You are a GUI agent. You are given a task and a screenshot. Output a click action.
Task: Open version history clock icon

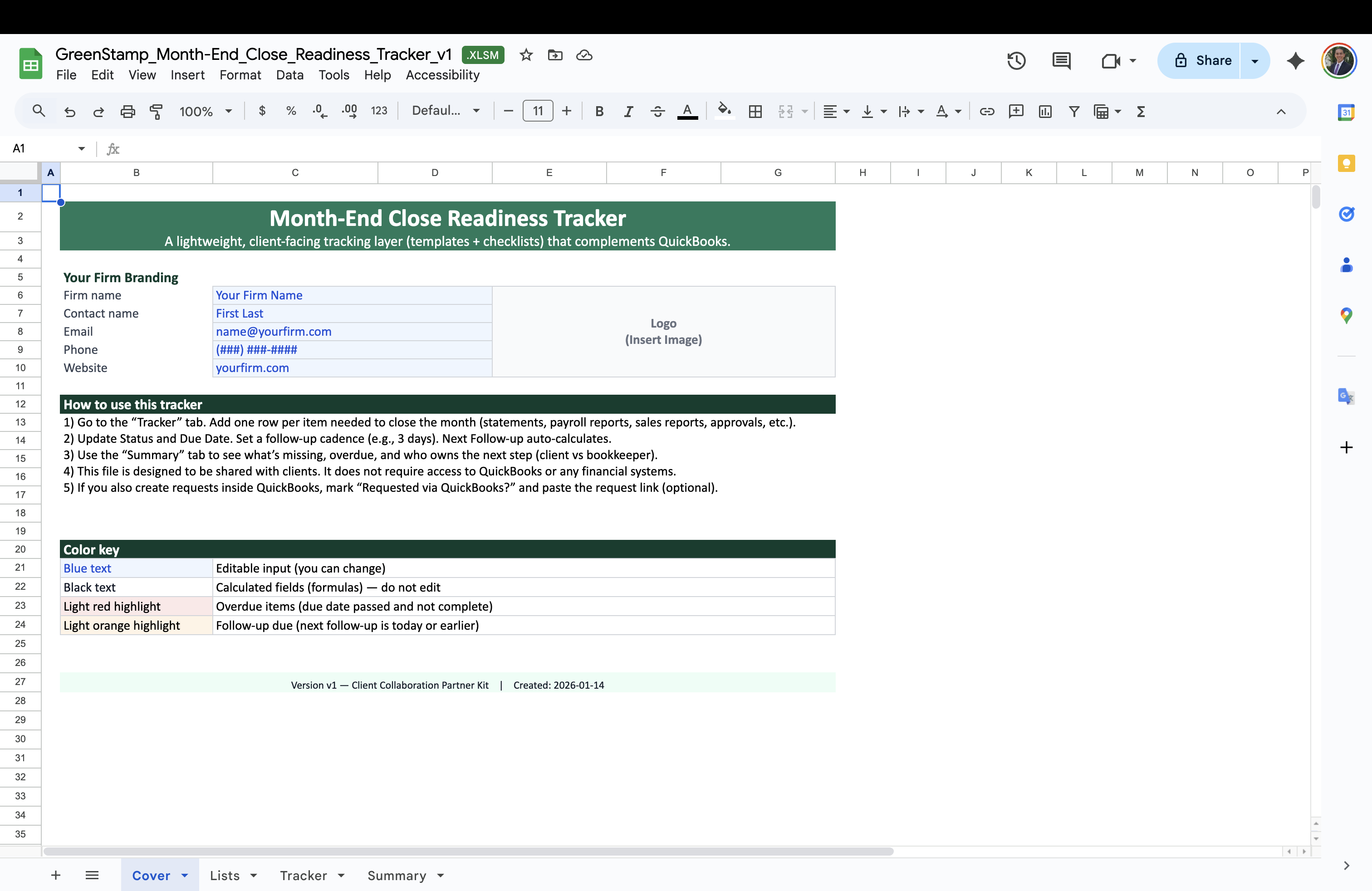(x=1016, y=60)
